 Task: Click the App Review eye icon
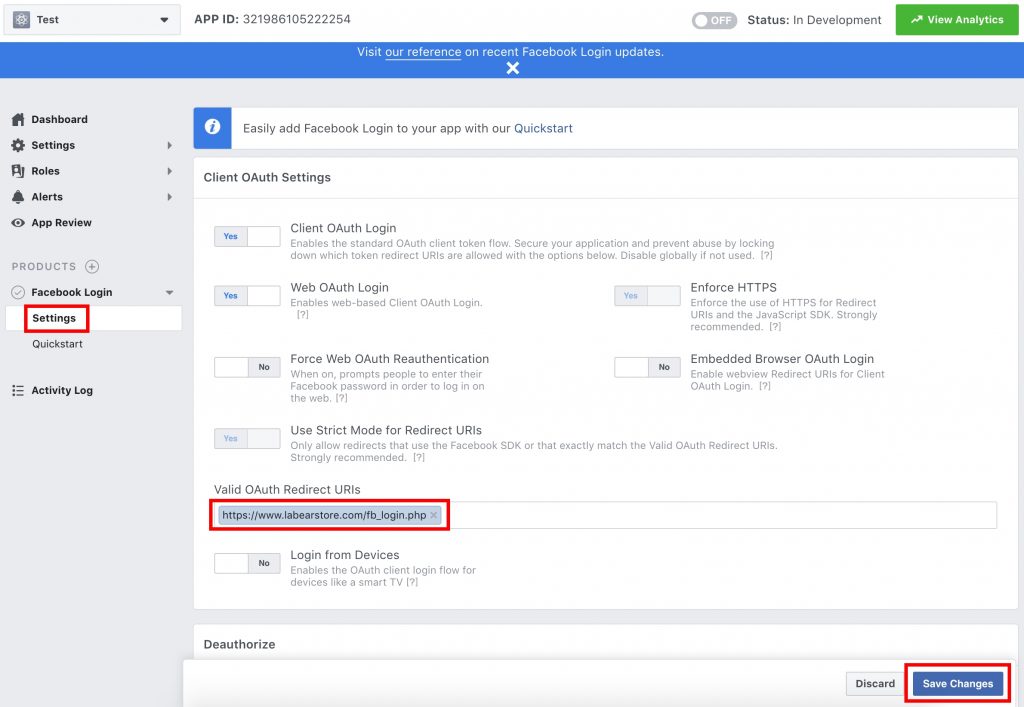[x=18, y=223]
